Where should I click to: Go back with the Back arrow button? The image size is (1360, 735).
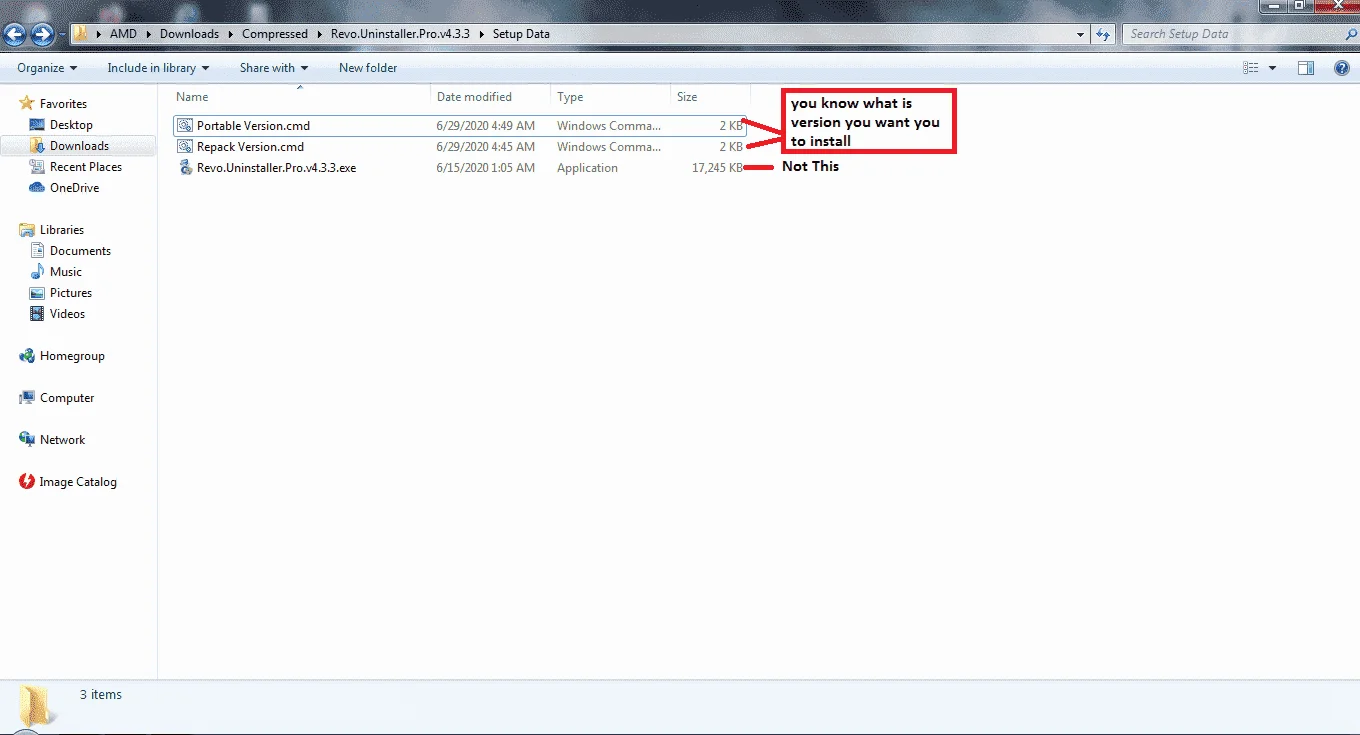coord(15,35)
